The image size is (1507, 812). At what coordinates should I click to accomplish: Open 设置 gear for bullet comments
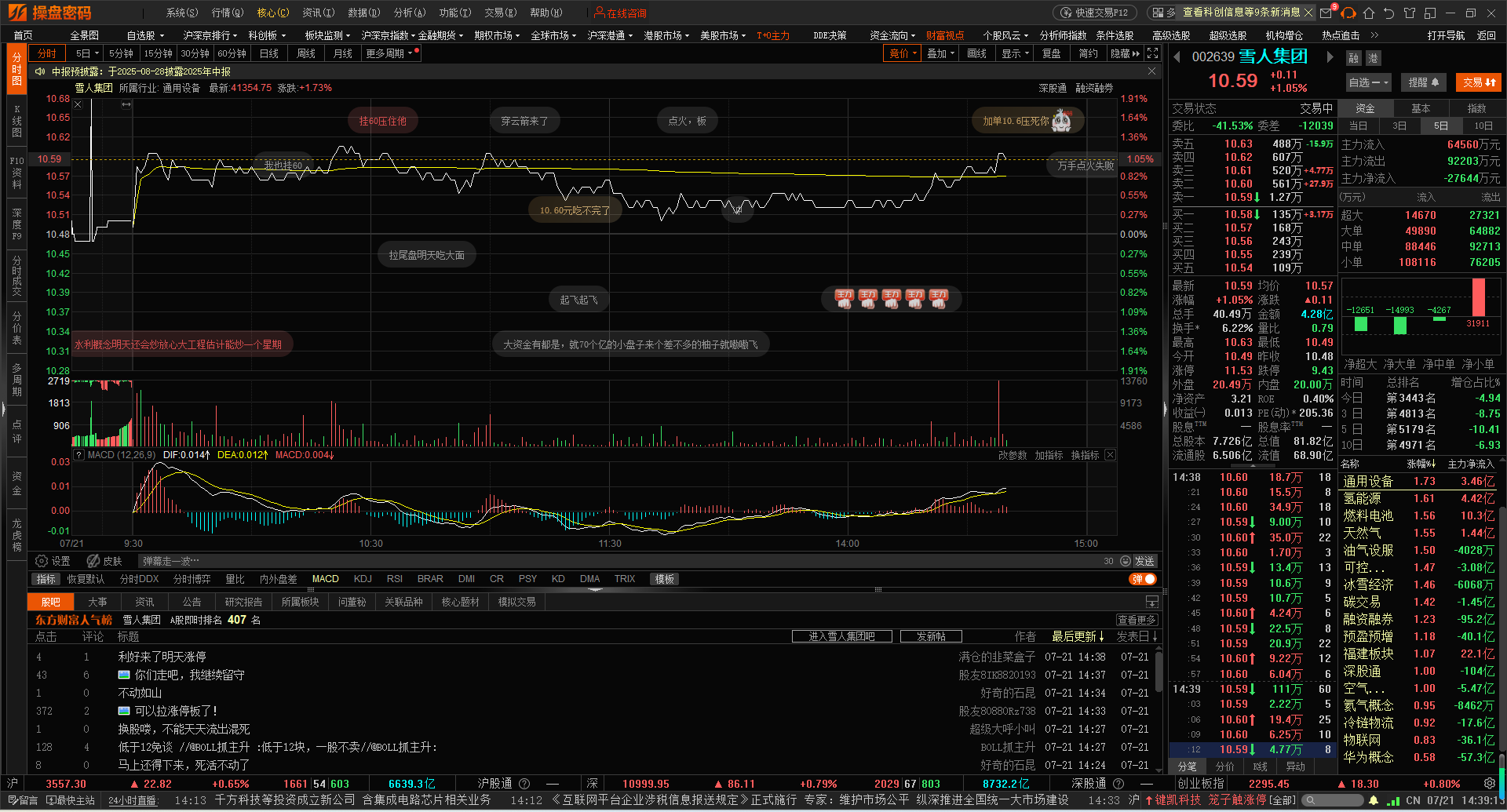[x=53, y=561]
